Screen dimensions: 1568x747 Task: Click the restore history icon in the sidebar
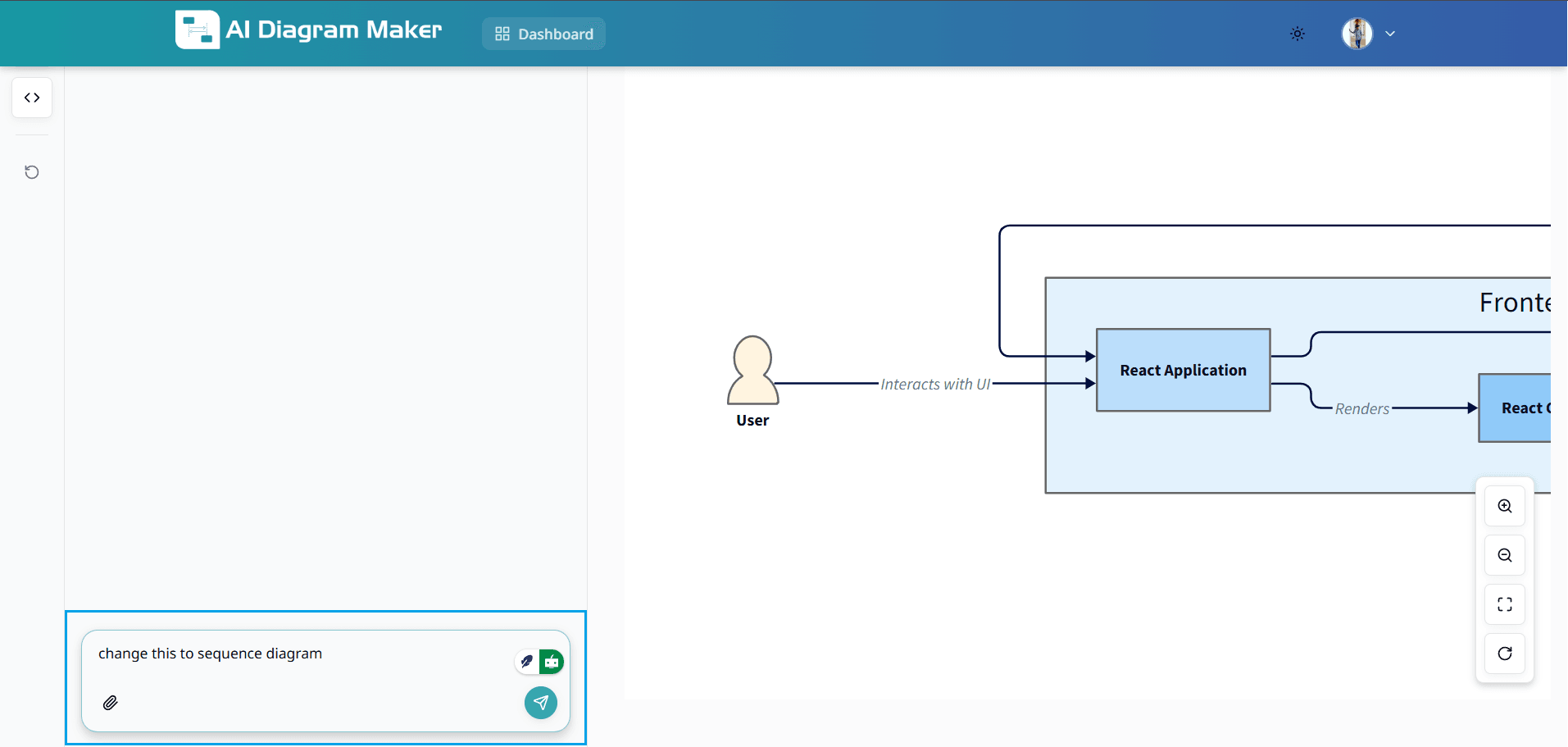point(32,172)
